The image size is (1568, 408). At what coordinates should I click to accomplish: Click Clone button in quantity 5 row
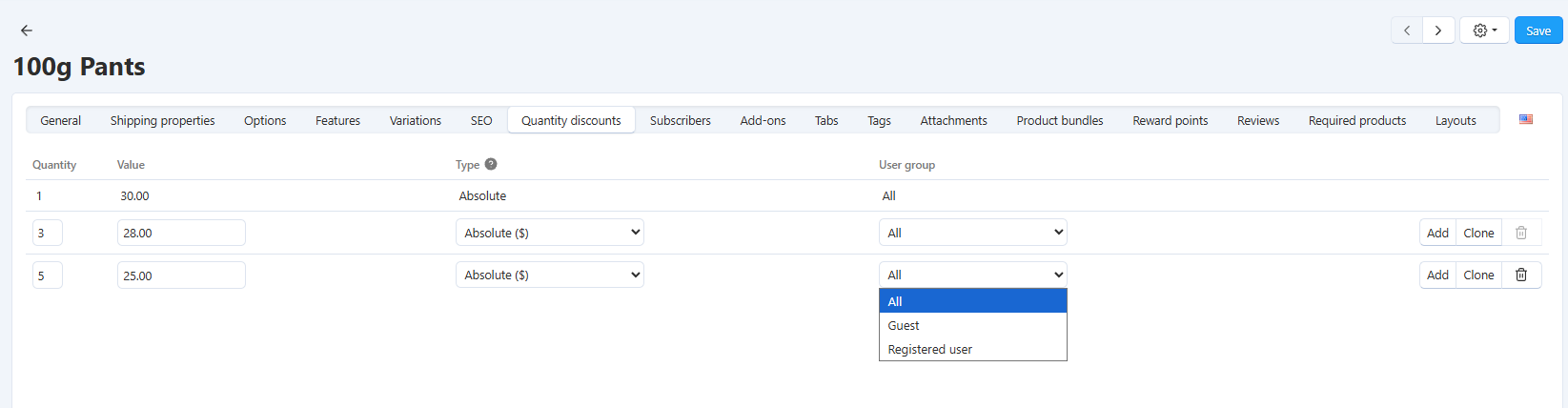tap(1479, 275)
